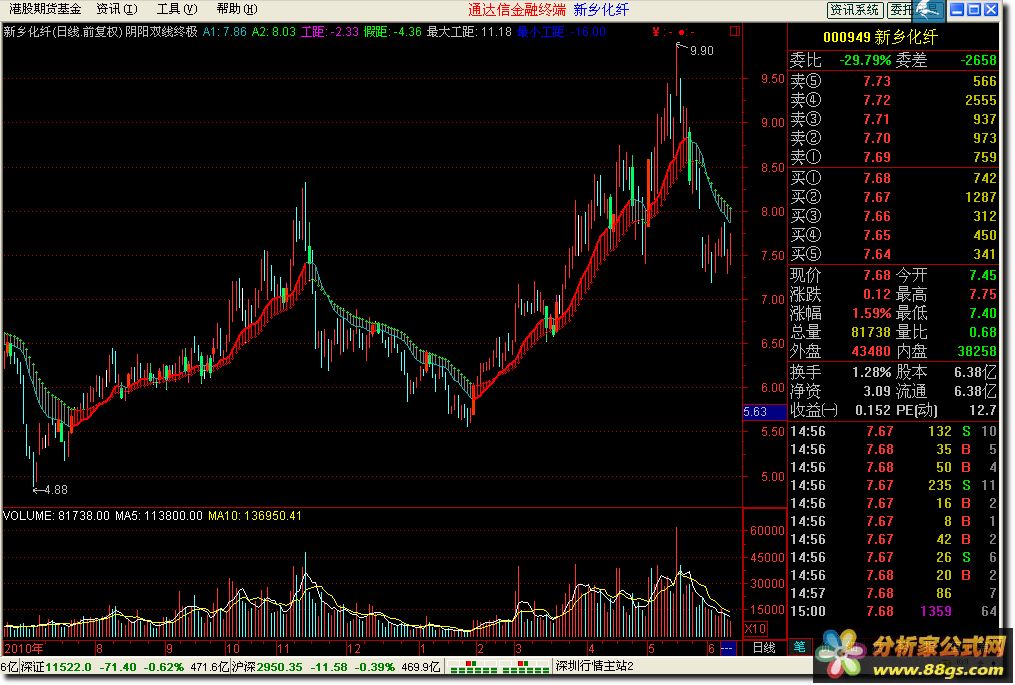The image size is (1015, 685).
Task: Click the 外盘 43480 value
Action: 871,351
